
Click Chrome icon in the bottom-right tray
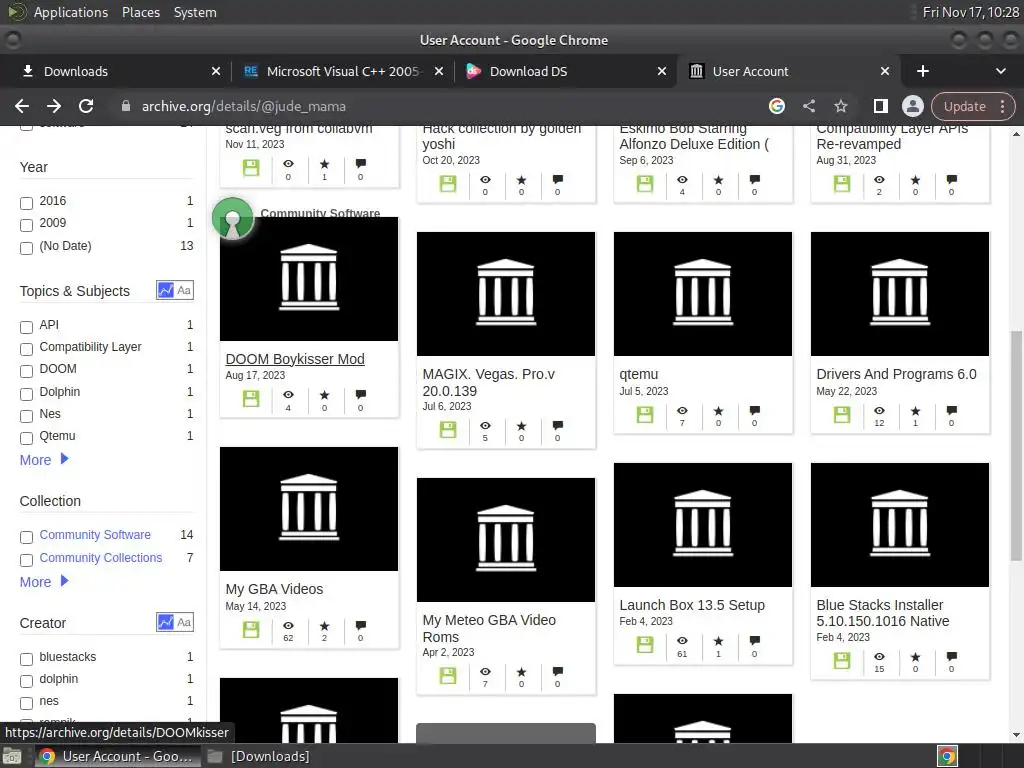947,756
